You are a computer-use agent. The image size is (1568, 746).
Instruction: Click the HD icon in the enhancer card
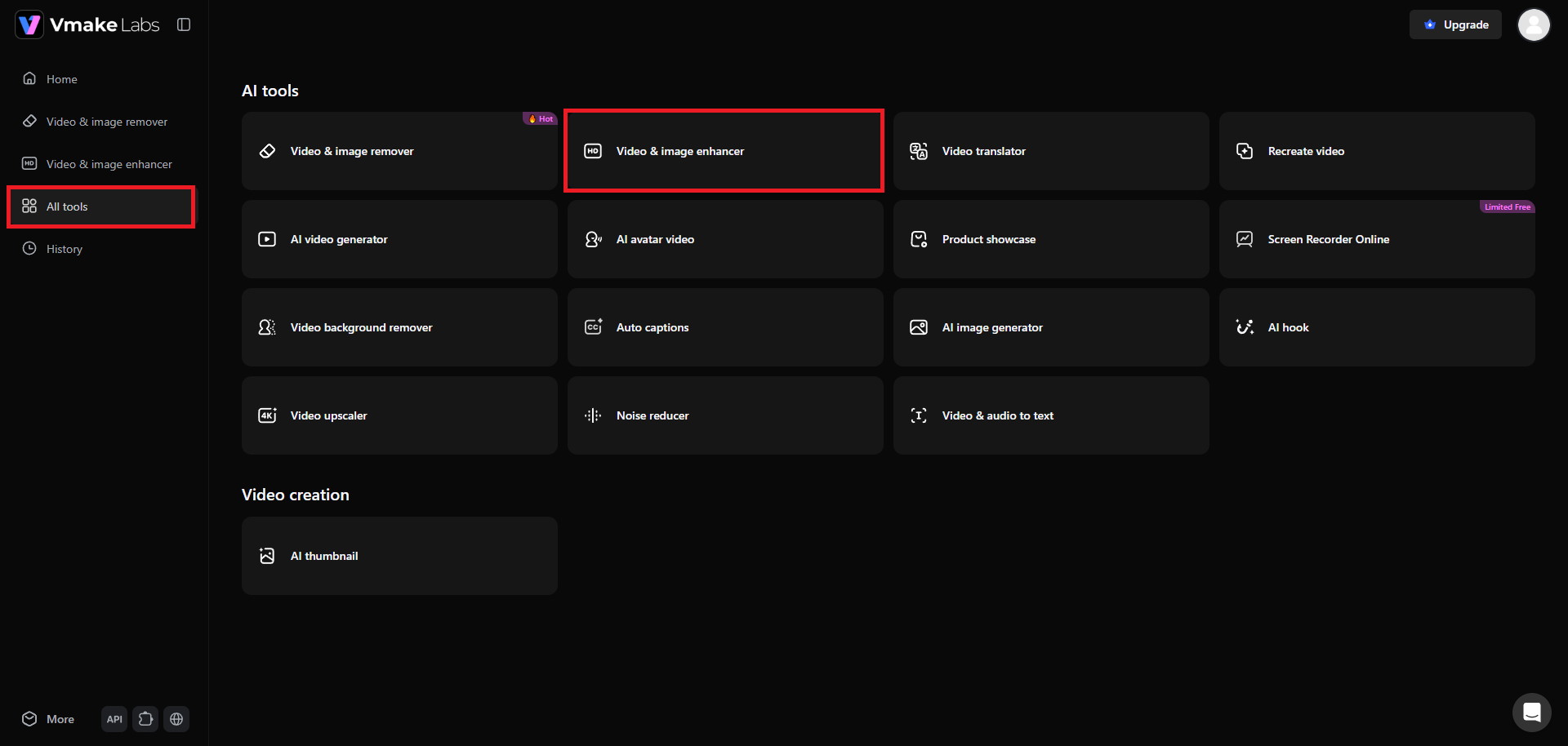(x=593, y=151)
